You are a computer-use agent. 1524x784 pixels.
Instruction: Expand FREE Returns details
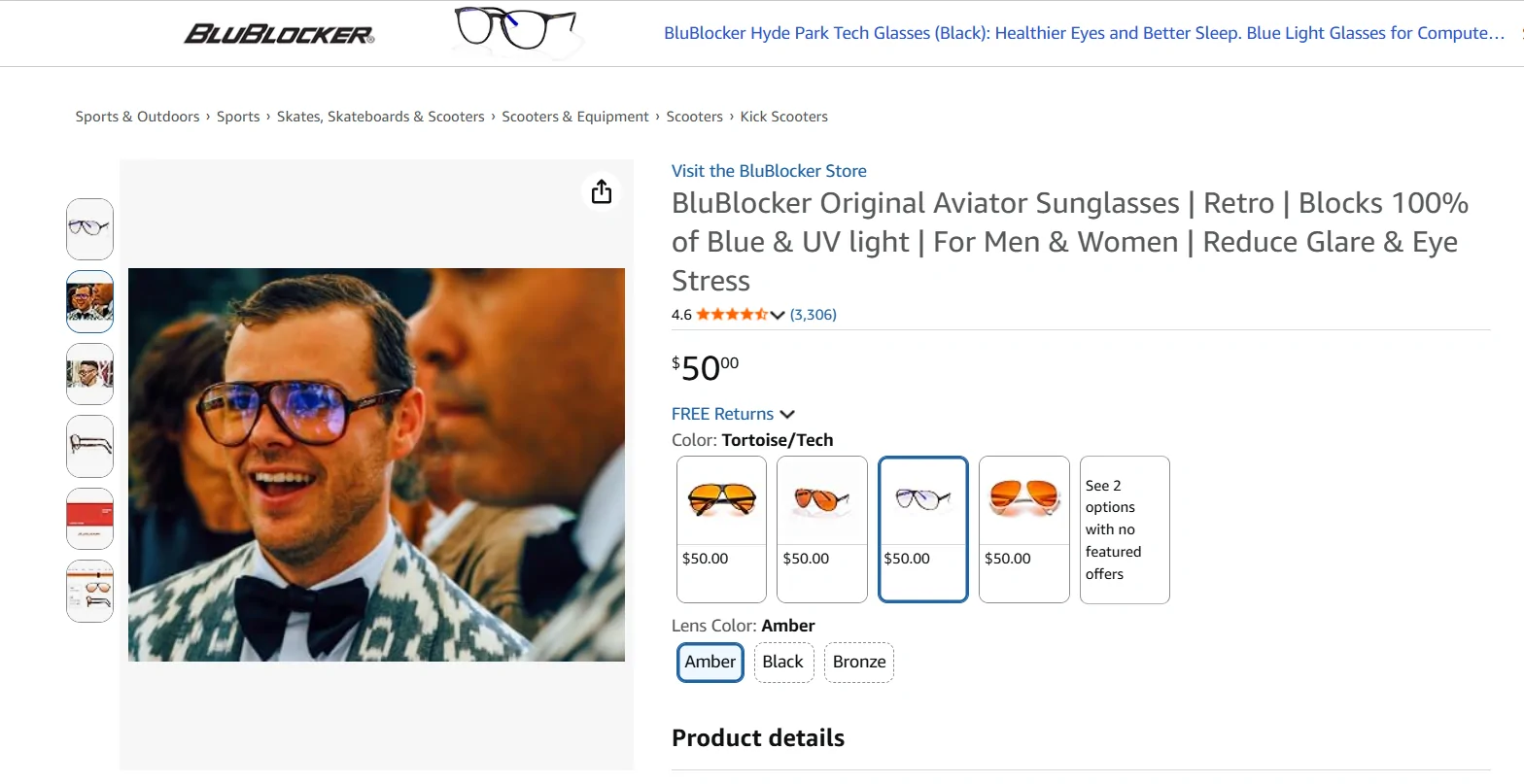click(733, 414)
